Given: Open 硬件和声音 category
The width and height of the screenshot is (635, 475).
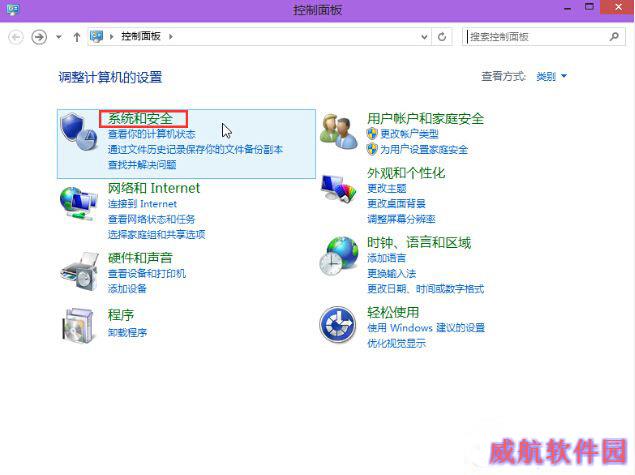Looking at the screenshot, I should (140, 258).
